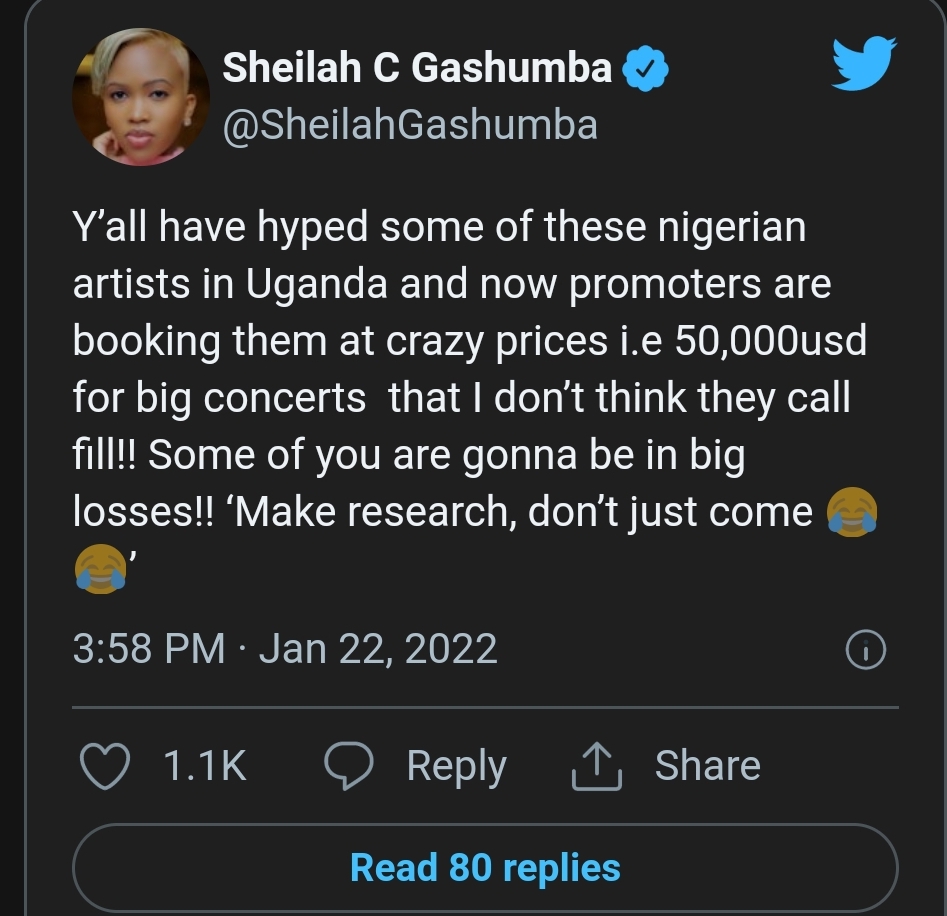Screen dimensions: 947x916
Task: Click the 1.1K likes count
Action: pos(204,766)
